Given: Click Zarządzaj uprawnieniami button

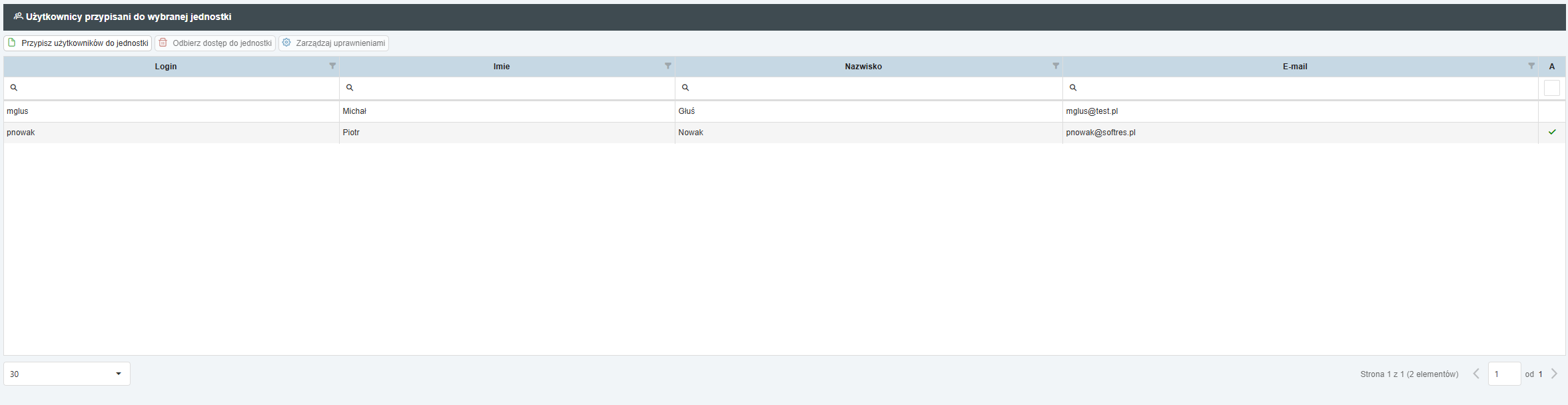Looking at the screenshot, I should [x=334, y=43].
